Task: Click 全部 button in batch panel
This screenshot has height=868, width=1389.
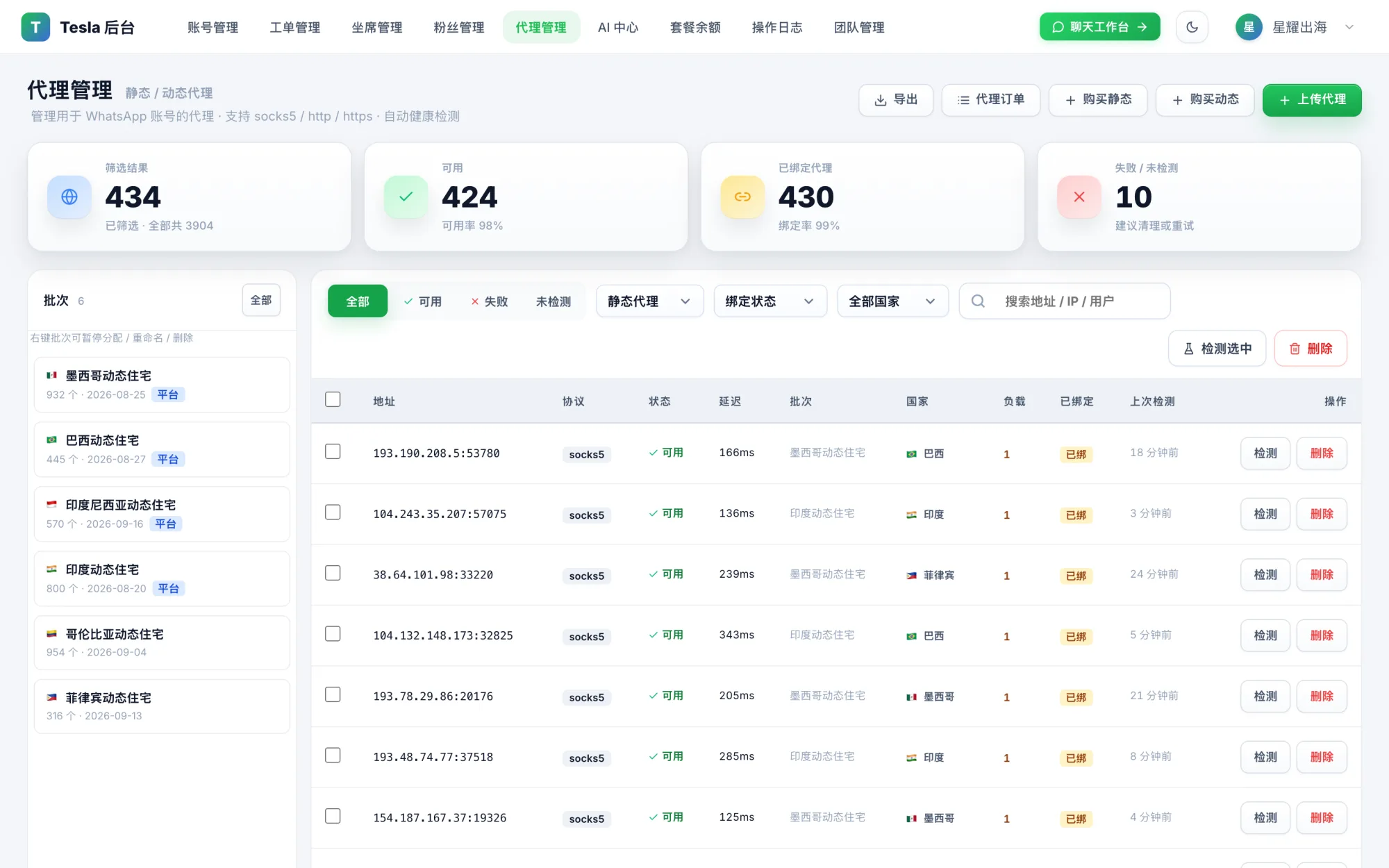Action: [261, 300]
